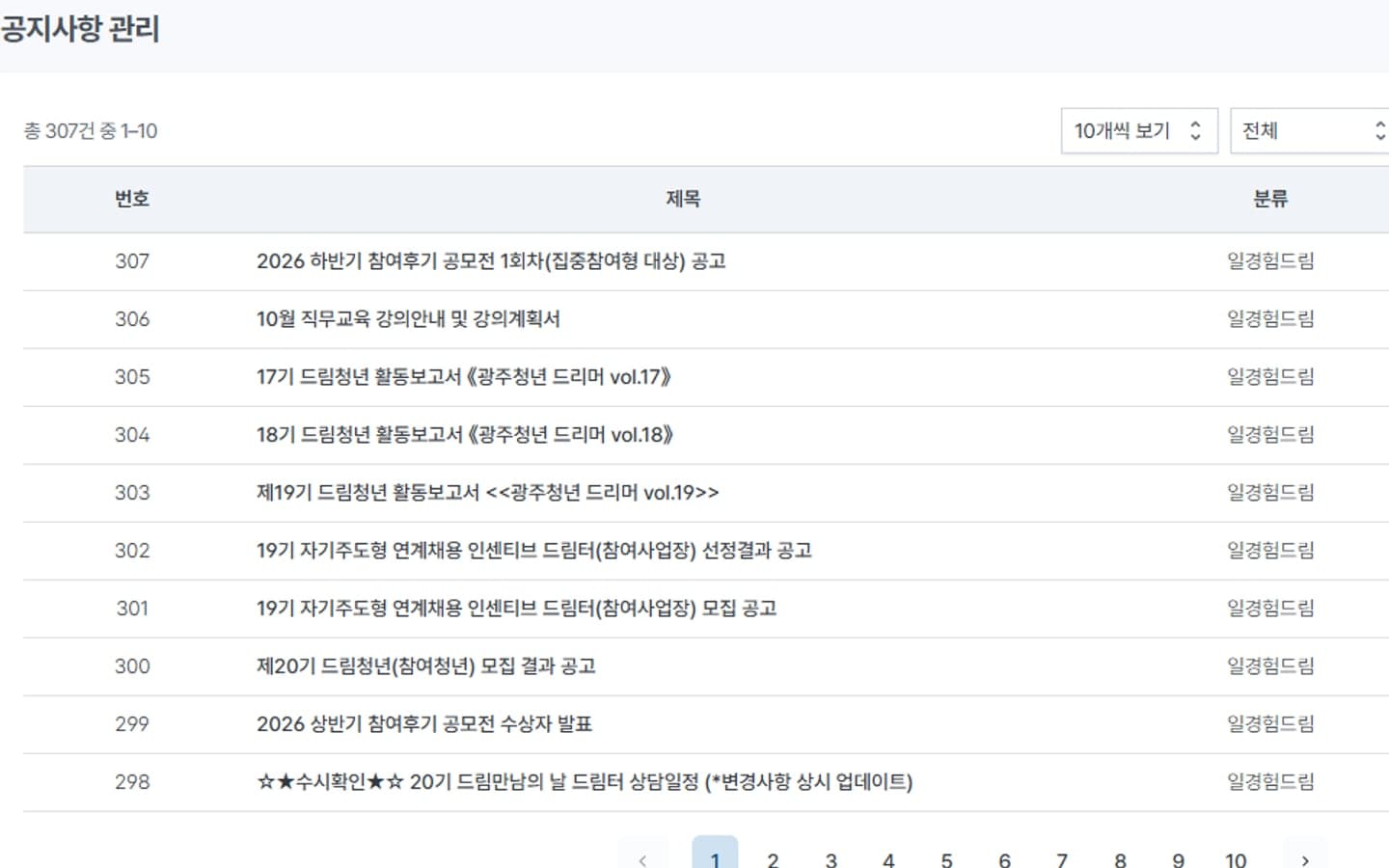Select row number 303
The image size is (1389, 868).
(132, 493)
